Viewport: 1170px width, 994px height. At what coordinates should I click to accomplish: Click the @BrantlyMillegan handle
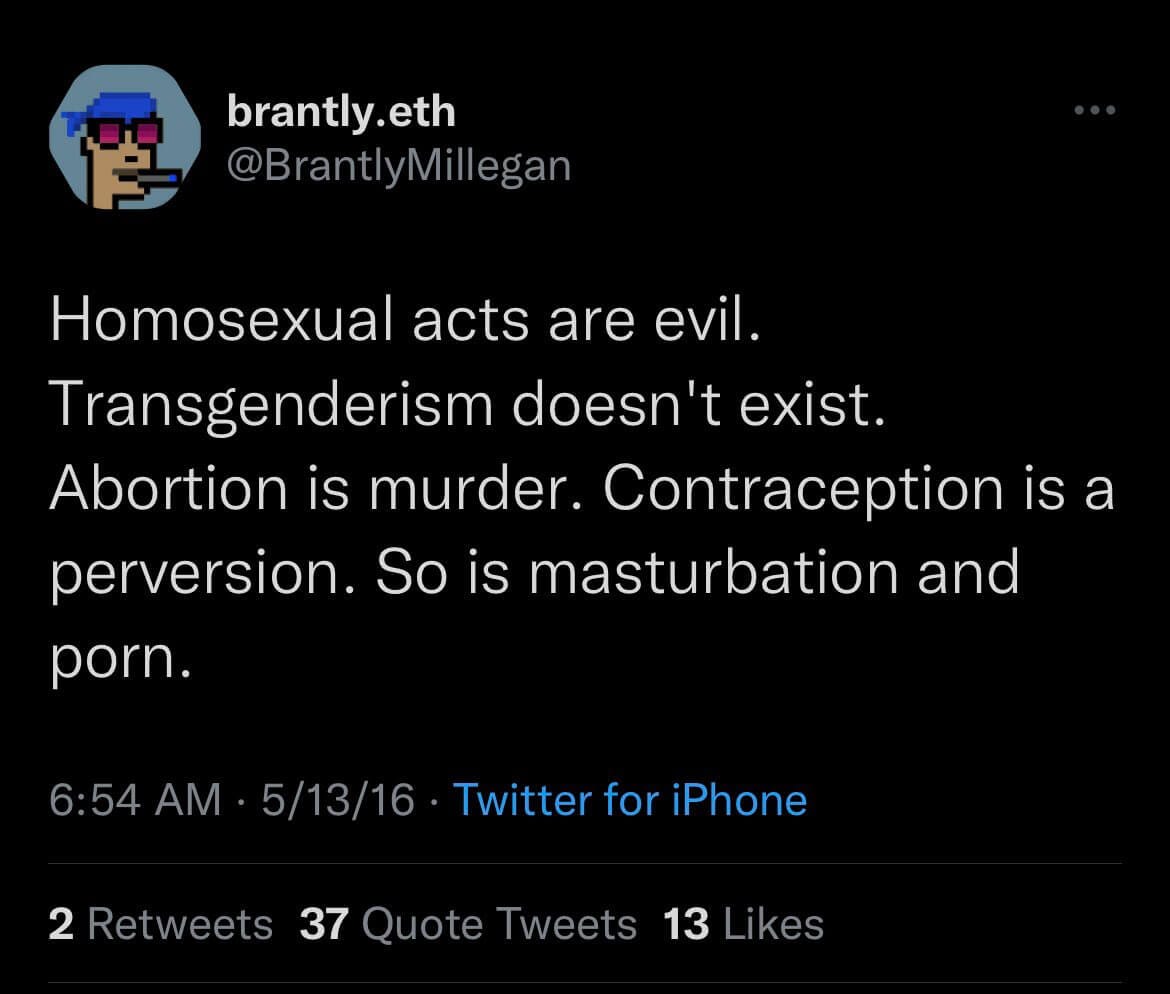click(x=399, y=165)
